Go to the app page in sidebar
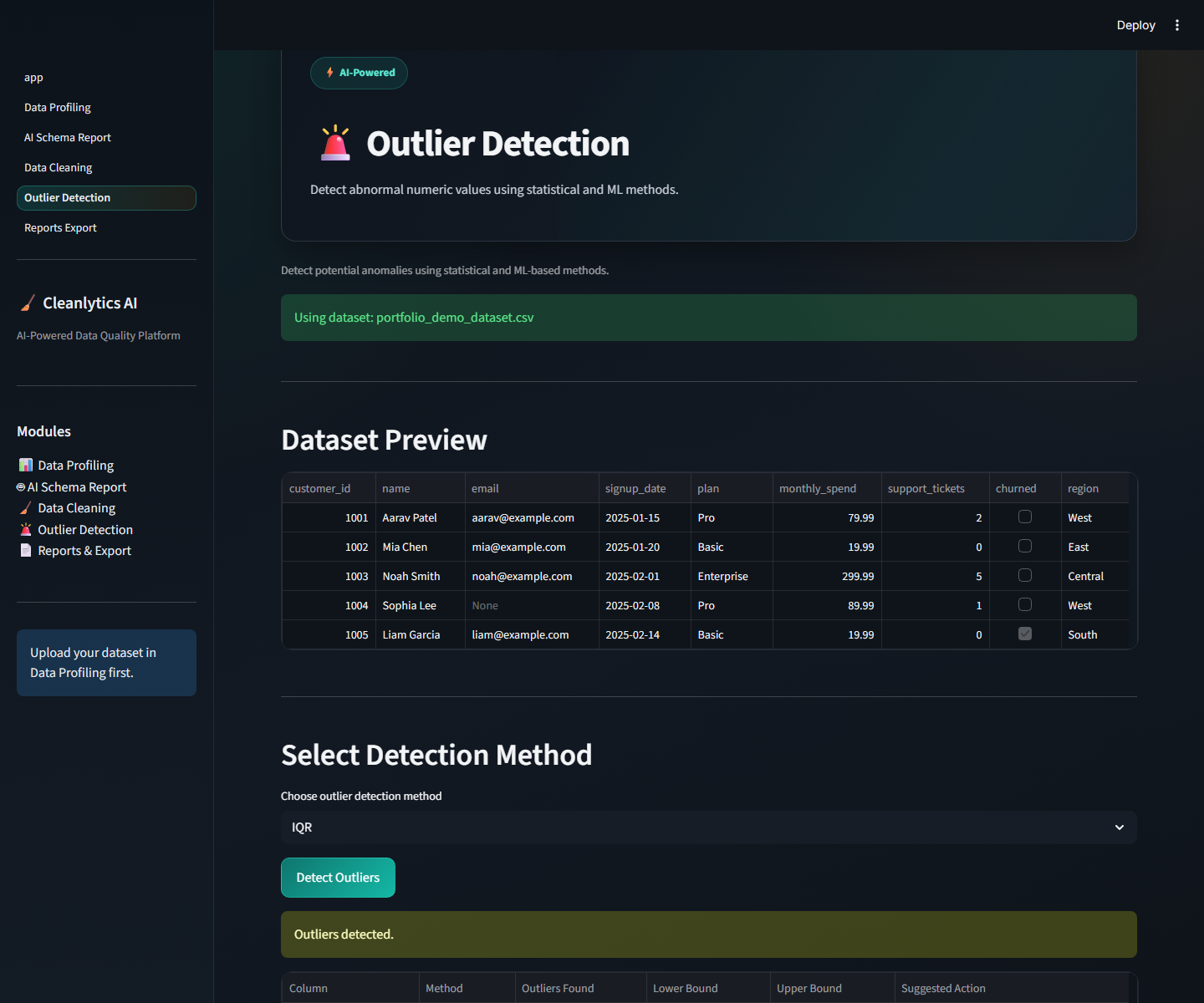The image size is (1204, 1003). (106, 78)
